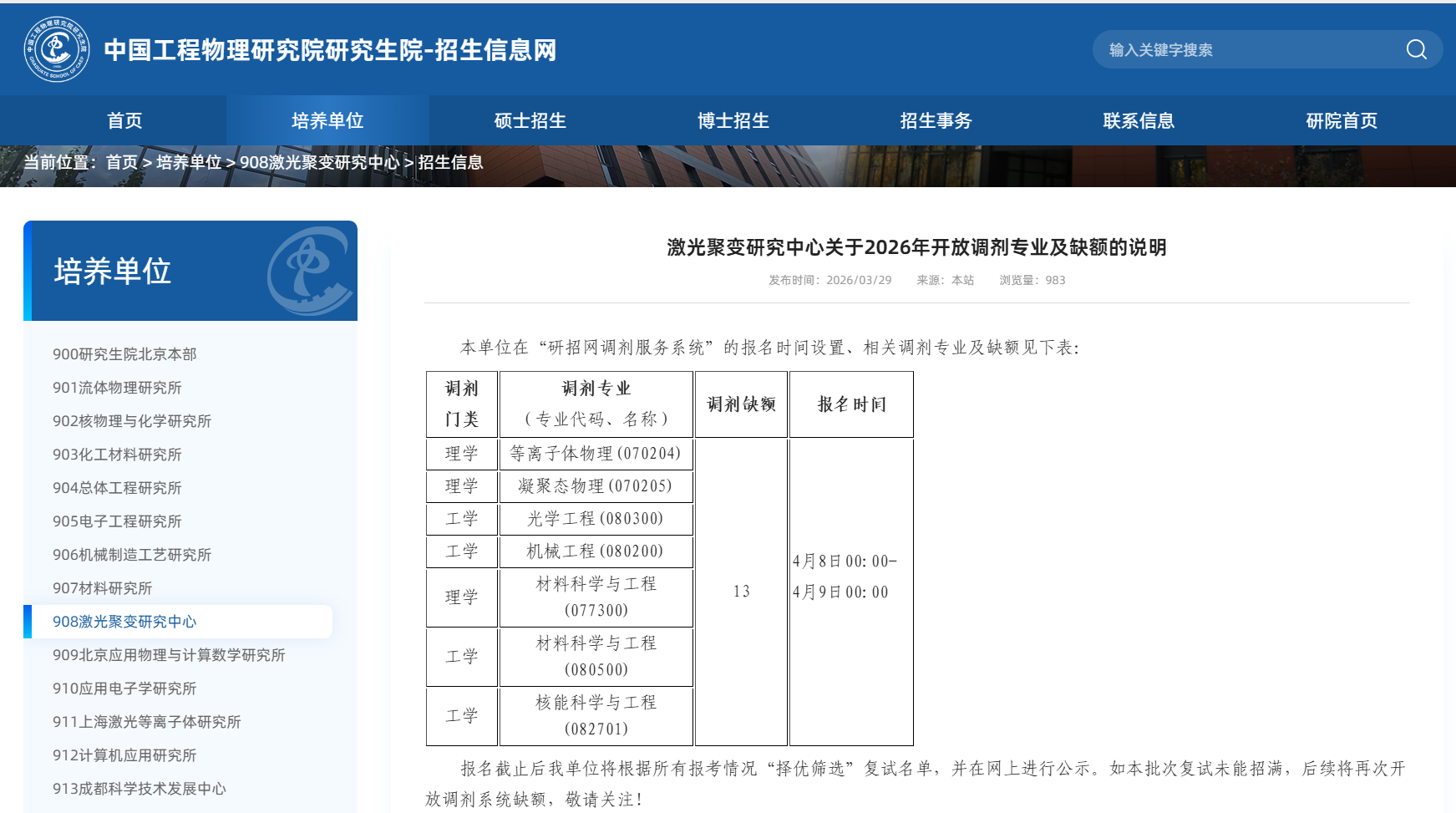Open 907材料研究所 in the sidebar
Image resolution: width=1456 pixels, height=813 pixels.
point(102,588)
